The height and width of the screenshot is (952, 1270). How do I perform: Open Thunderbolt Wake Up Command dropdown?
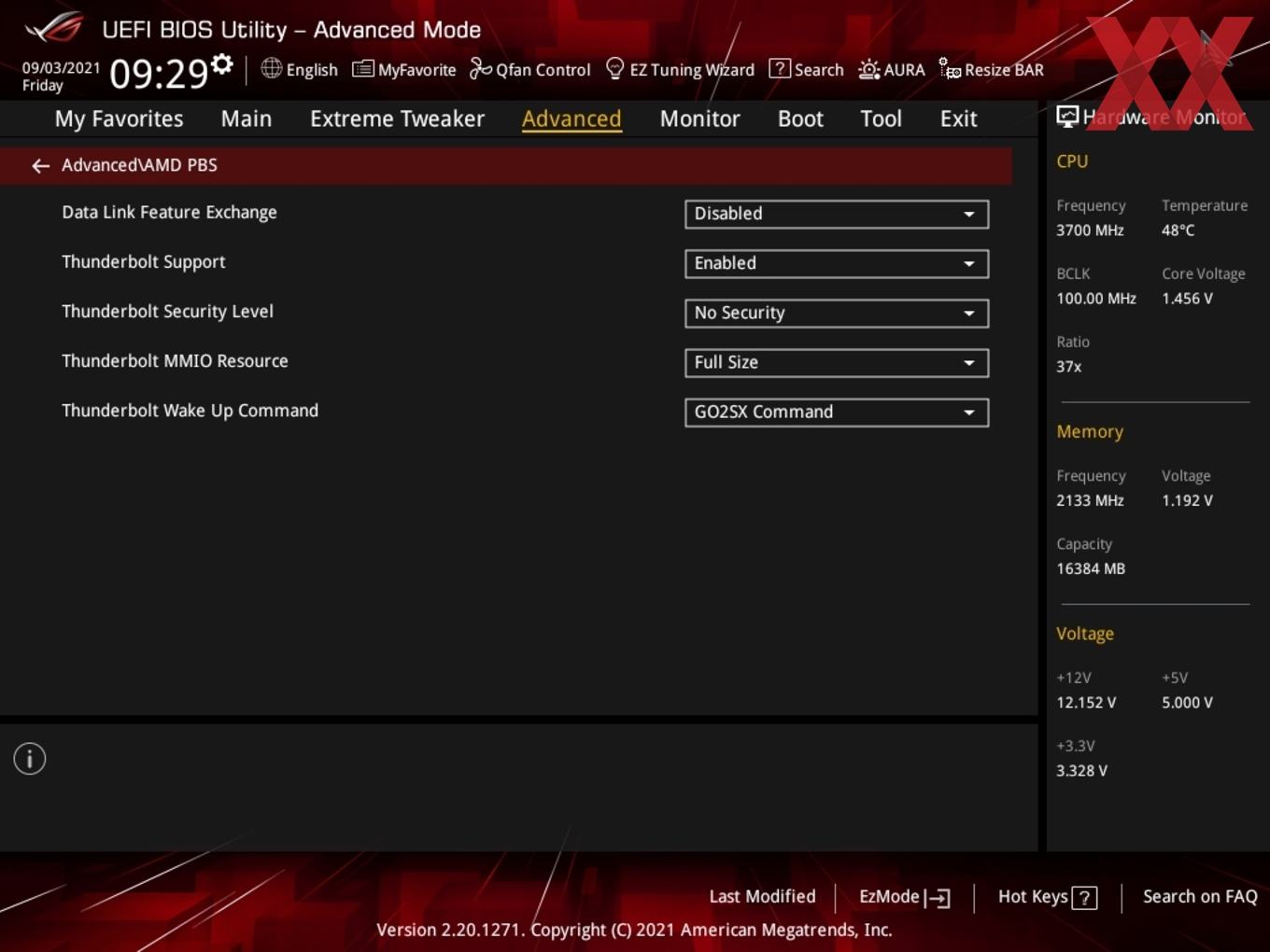tap(837, 412)
